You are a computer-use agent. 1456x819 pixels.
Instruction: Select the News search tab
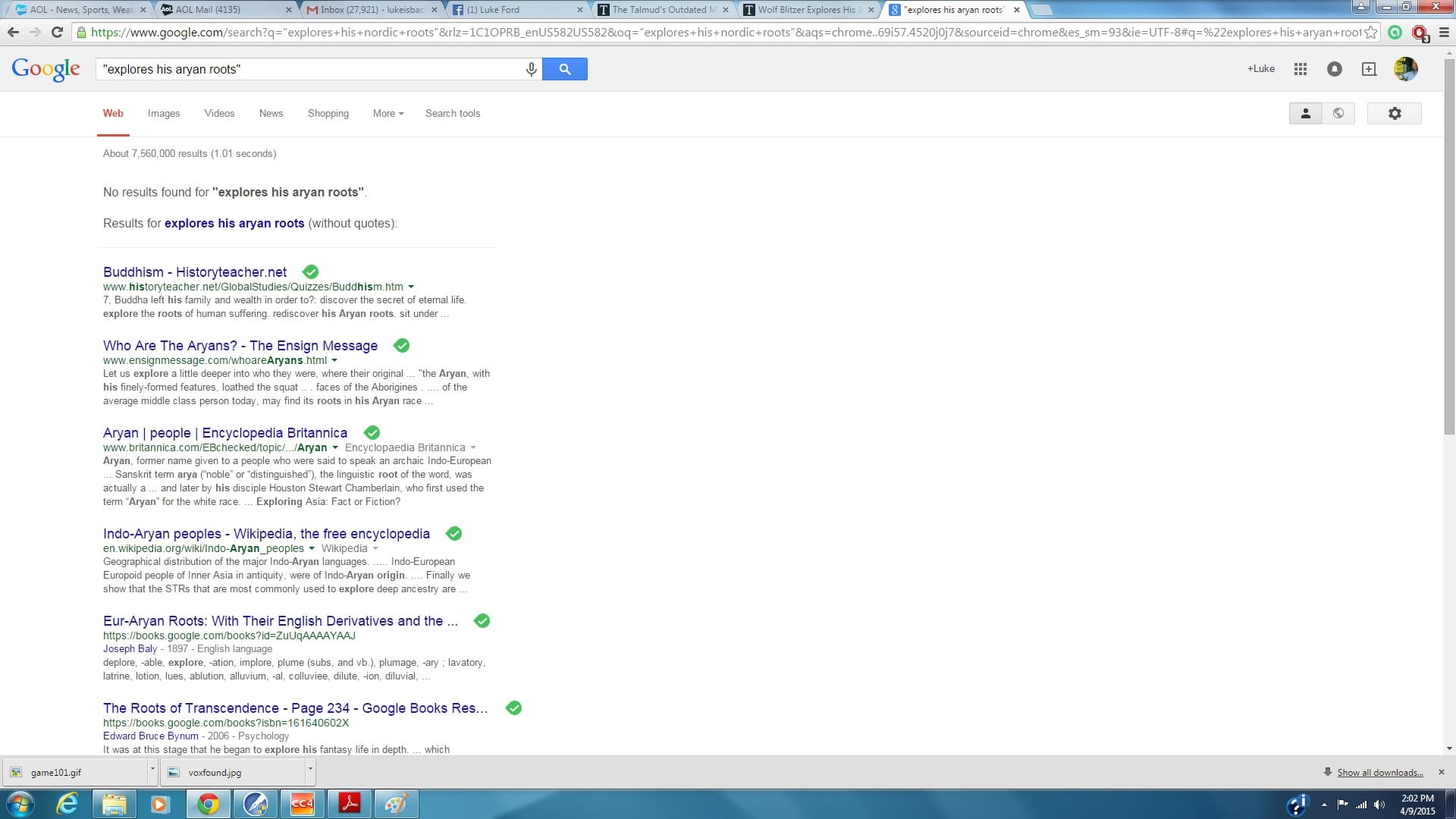271,113
